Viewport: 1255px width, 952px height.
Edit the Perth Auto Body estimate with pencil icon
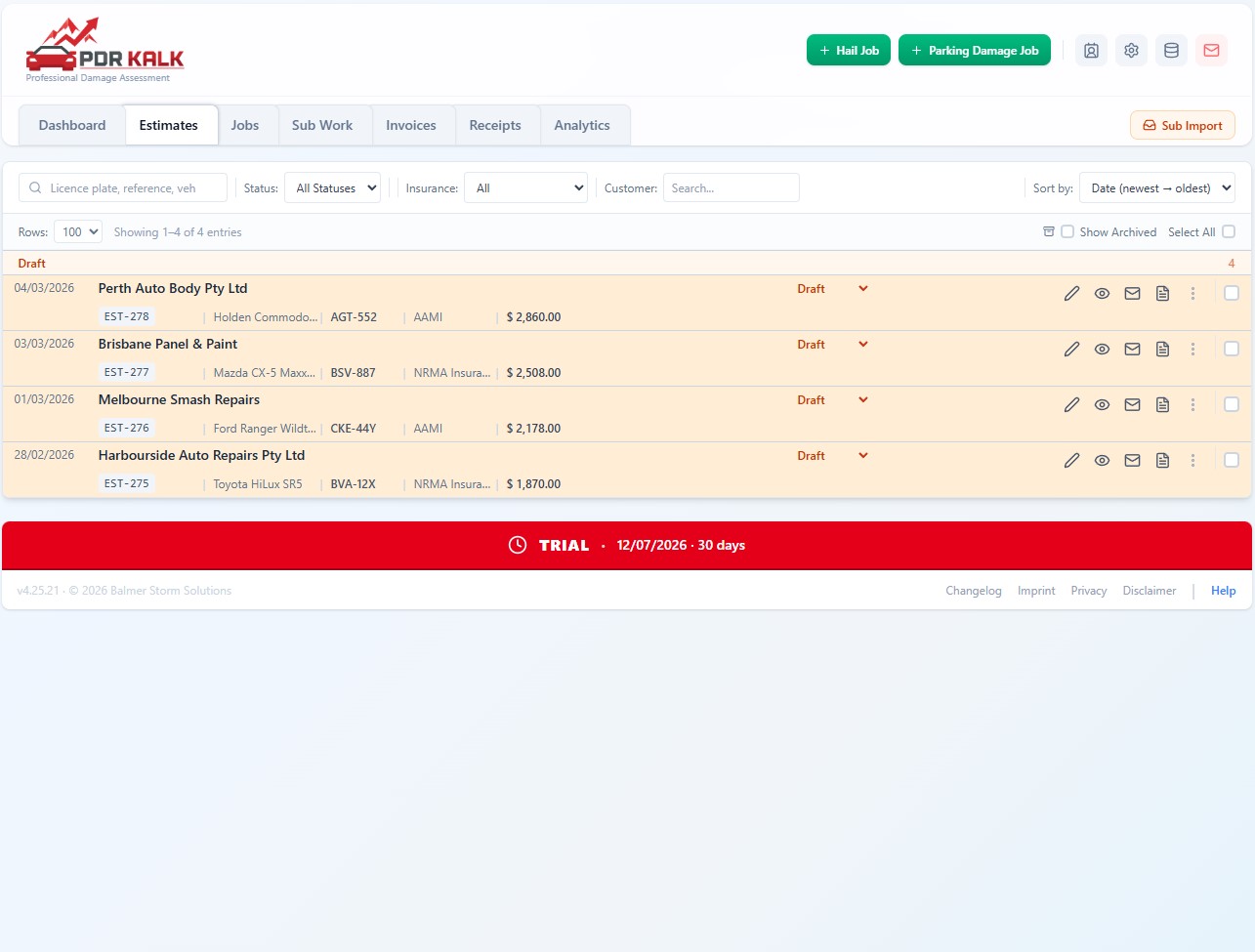pyautogui.click(x=1071, y=294)
